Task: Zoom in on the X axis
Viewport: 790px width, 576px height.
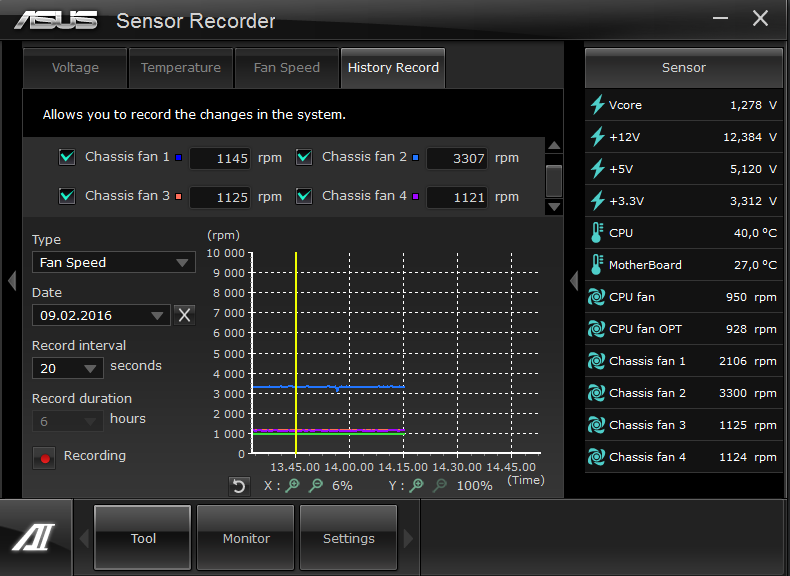Action: pyautogui.click(x=292, y=485)
